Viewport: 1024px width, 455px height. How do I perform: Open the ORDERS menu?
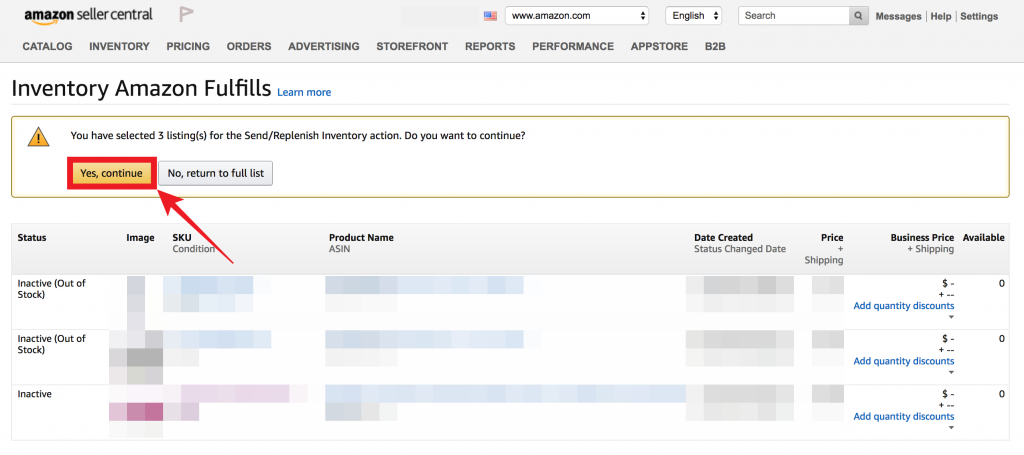pos(249,46)
